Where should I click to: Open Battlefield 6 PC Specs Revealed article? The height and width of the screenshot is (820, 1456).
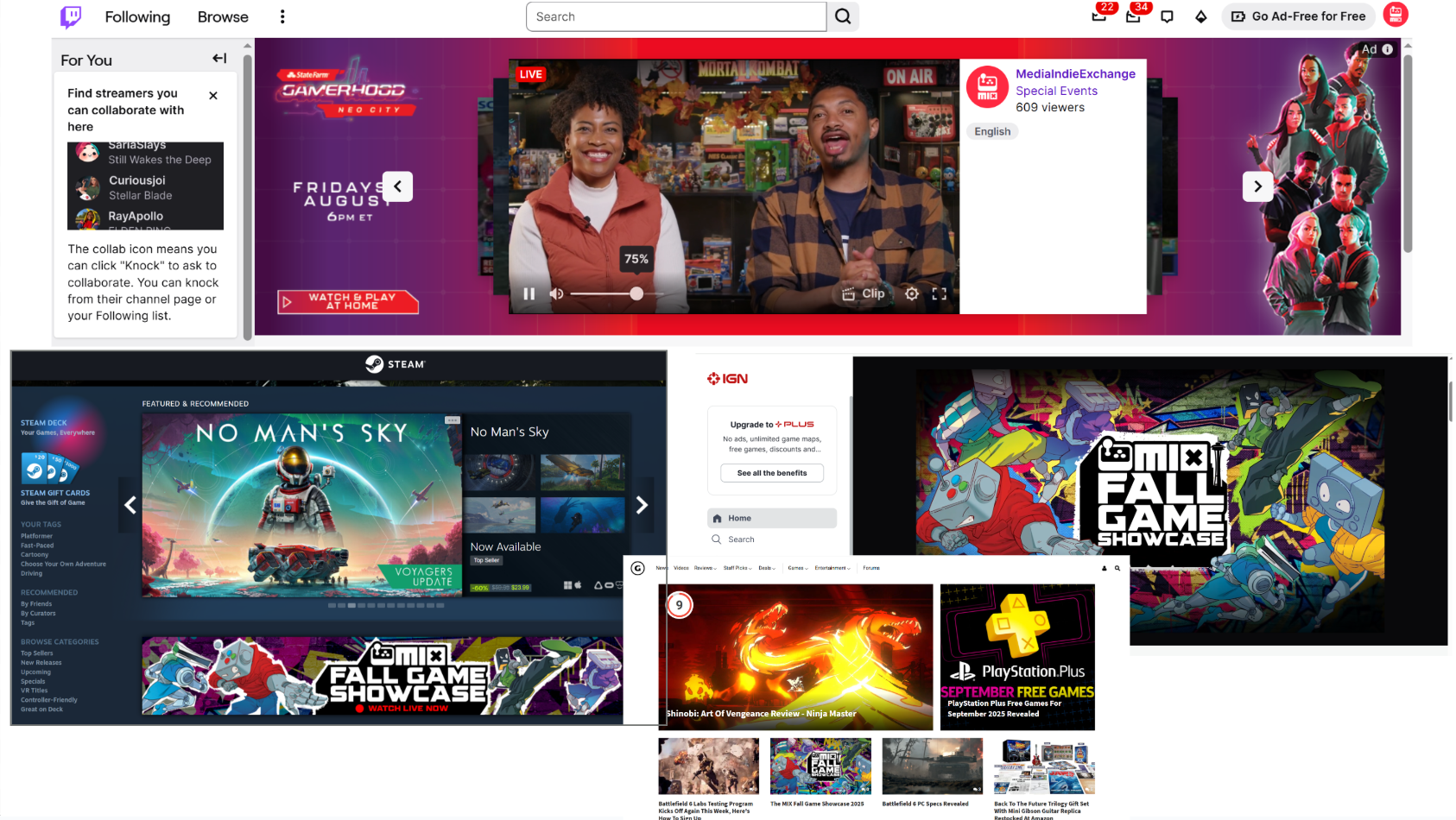(933, 772)
